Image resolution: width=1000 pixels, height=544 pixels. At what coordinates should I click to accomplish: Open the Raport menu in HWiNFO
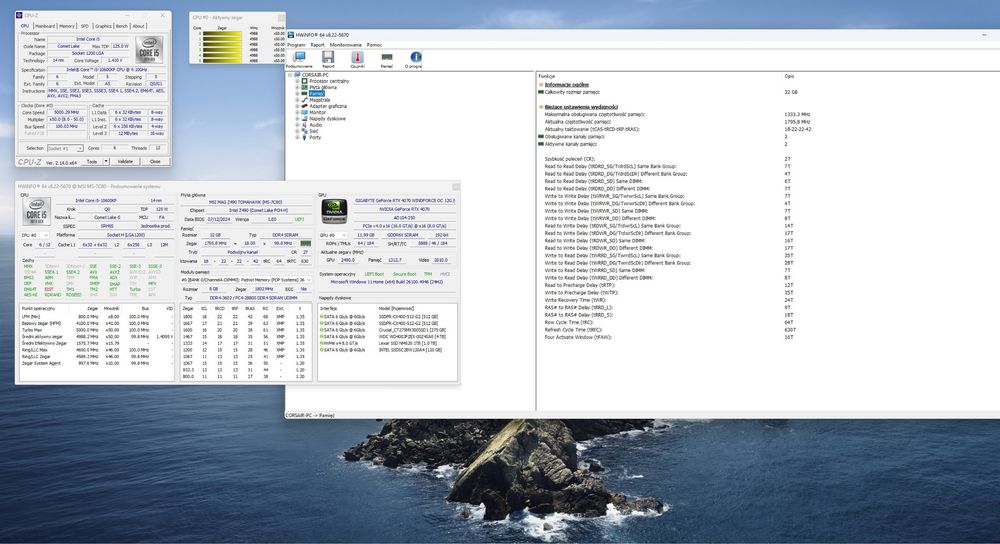pyautogui.click(x=318, y=45)
